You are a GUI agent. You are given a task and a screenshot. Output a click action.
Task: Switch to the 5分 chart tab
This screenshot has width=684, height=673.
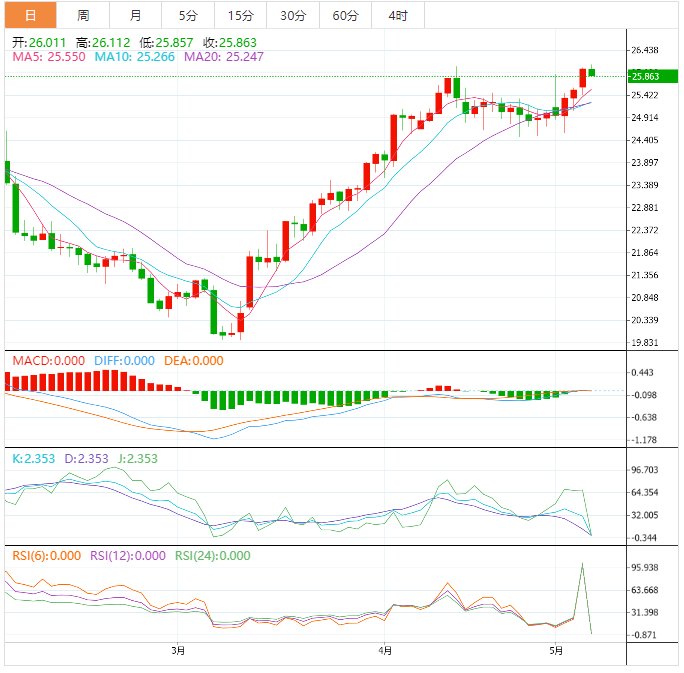[x=188, y=15]
